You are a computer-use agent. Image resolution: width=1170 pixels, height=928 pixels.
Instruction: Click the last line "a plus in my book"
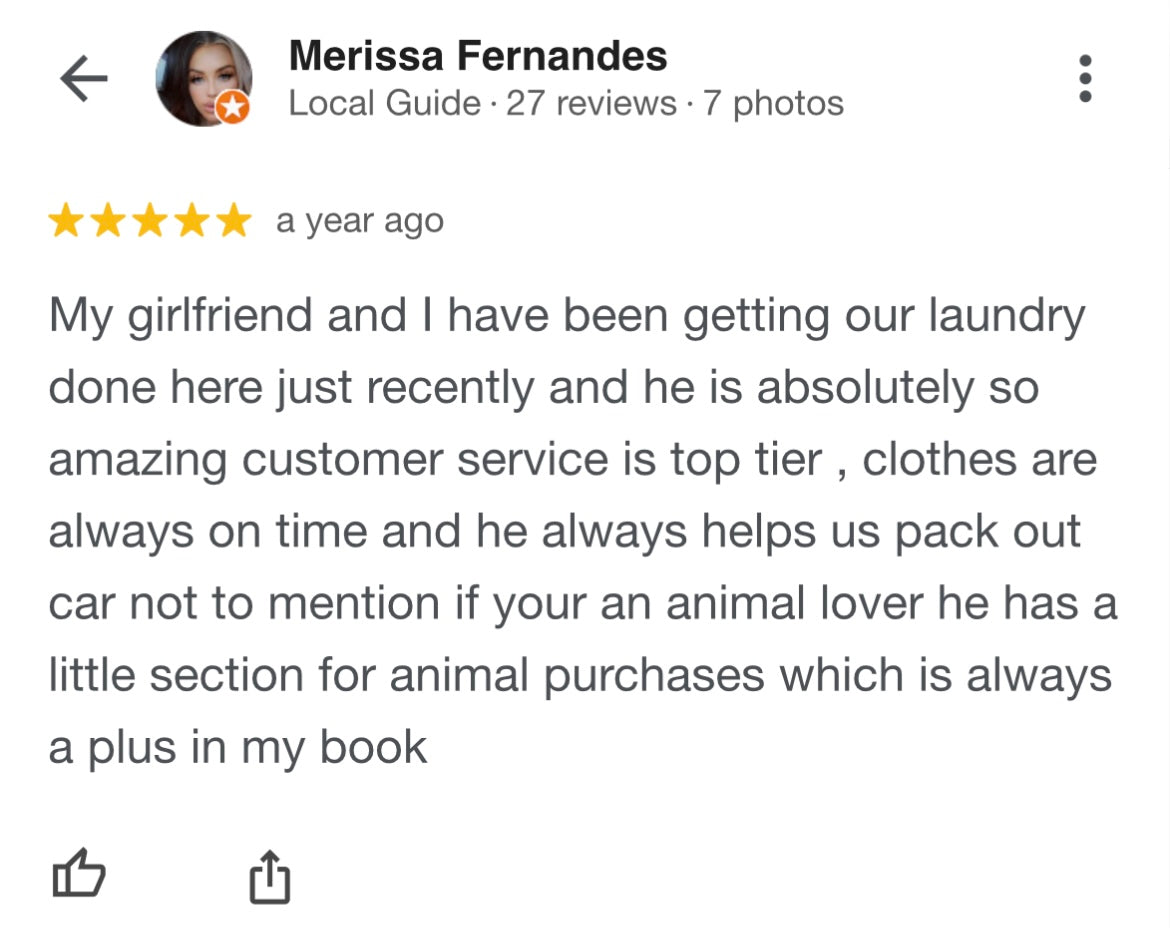pyautogui.click(x=238, y=747)
